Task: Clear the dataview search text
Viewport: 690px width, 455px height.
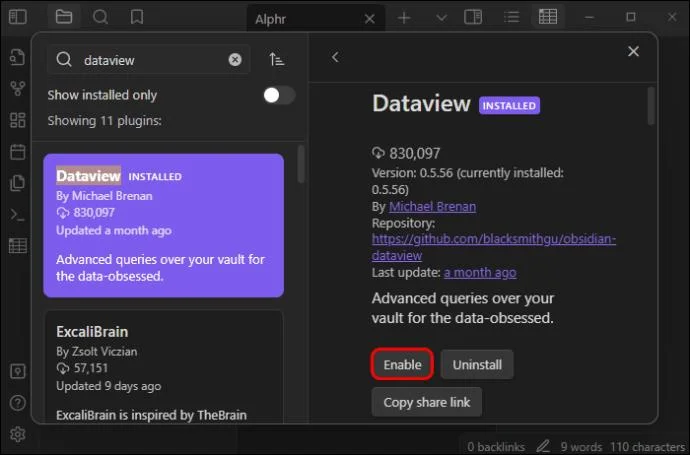Action: click(x=235, y=59)
